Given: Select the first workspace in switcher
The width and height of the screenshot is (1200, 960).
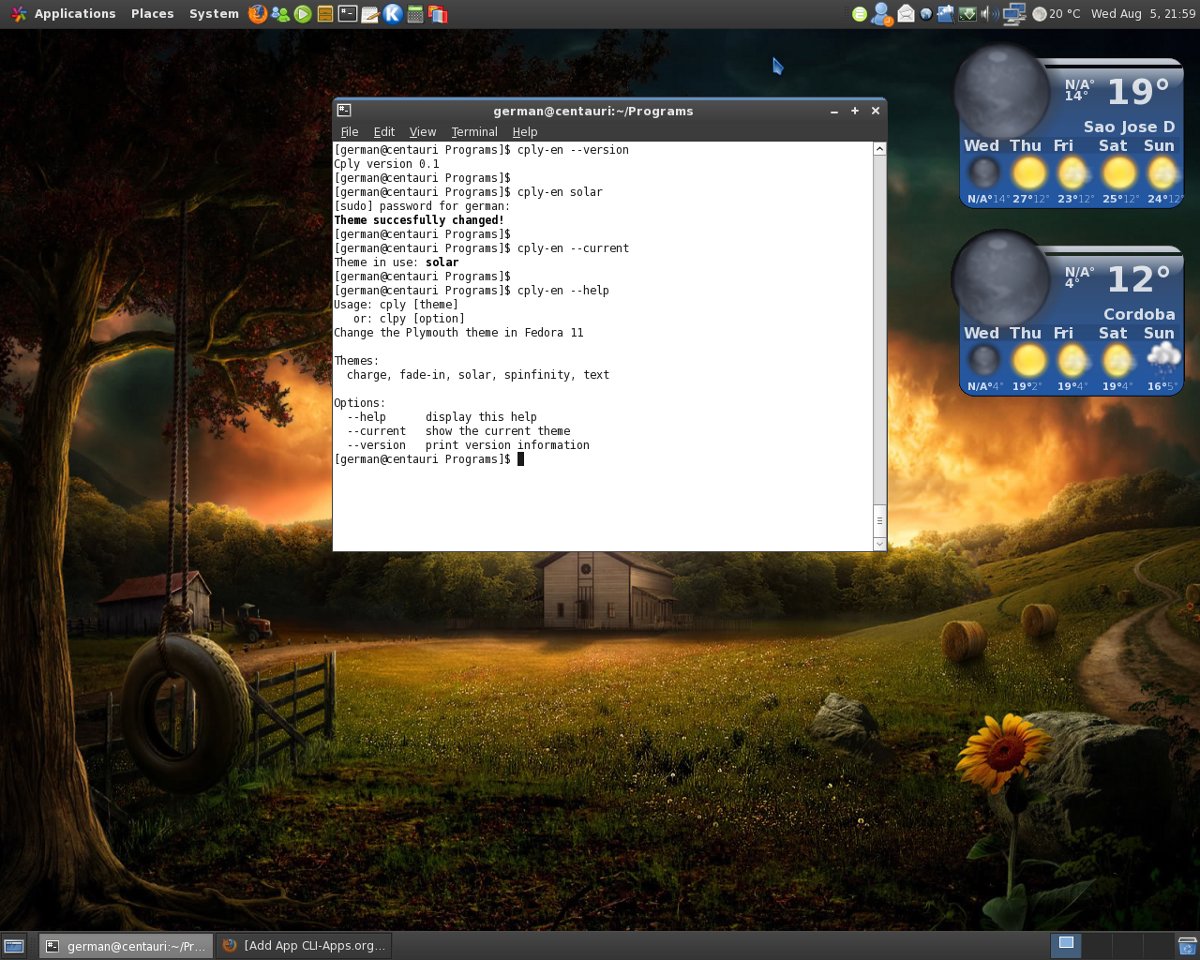Looking at the screenshot, I should point(1066,945).
